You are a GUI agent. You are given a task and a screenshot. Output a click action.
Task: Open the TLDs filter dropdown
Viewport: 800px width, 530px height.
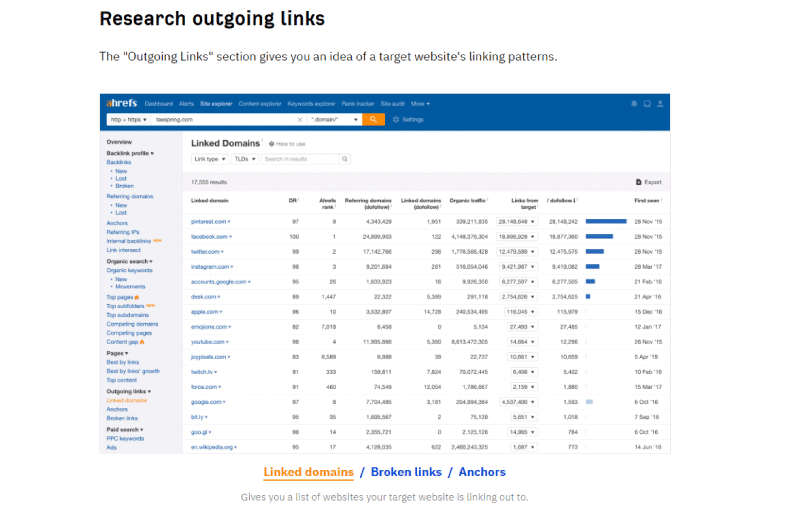coord(245,159)
